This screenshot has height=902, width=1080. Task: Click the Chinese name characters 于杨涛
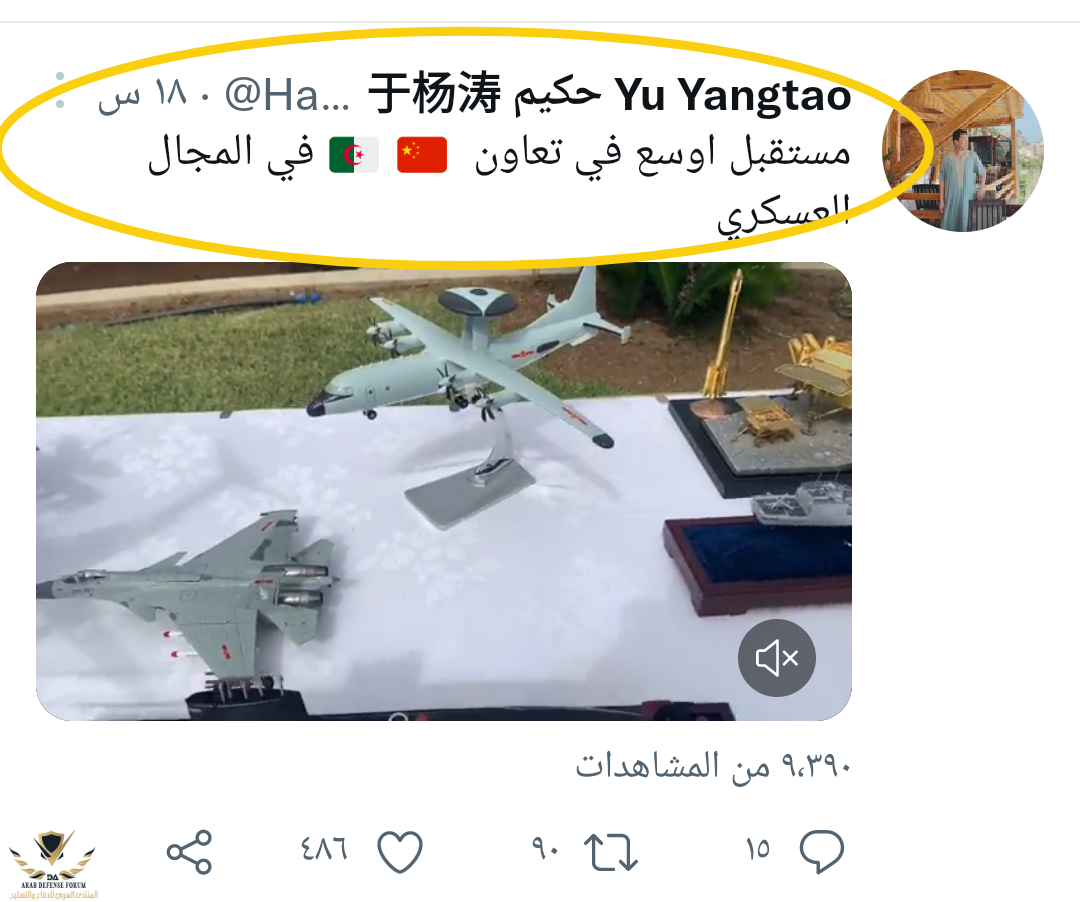pos(435,94)
